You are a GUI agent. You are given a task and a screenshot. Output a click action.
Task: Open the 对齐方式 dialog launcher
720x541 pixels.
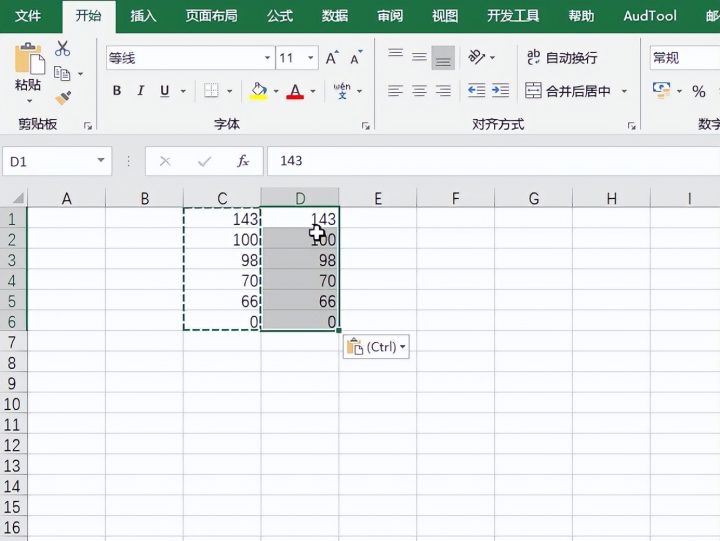[x=632, y=125]
